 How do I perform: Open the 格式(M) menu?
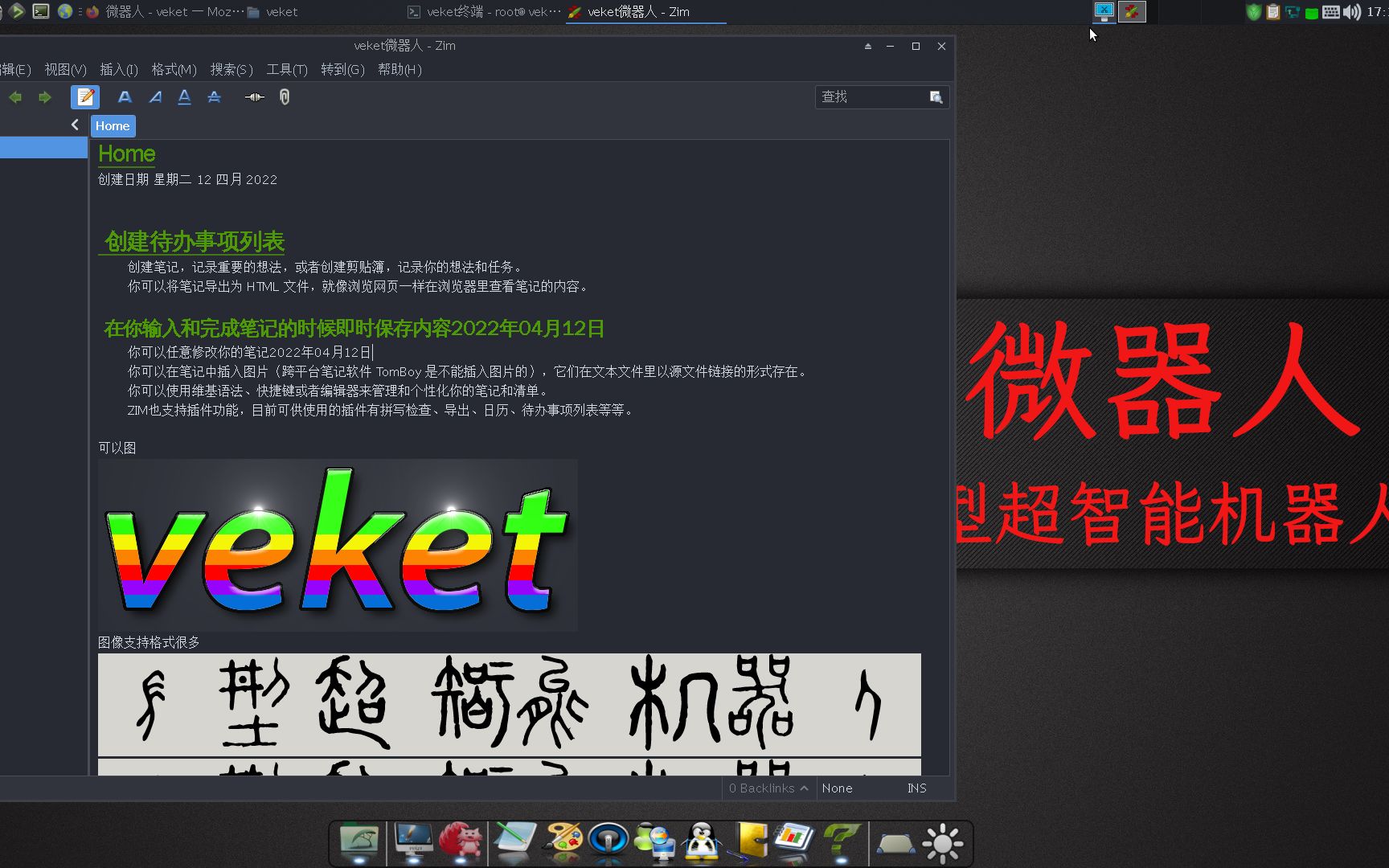[x=174, y=70]
